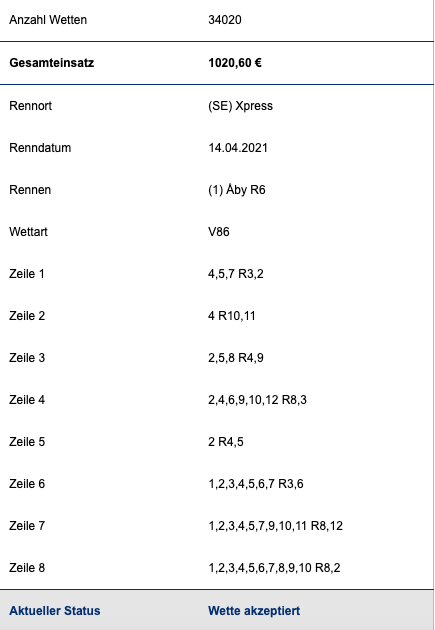Click the Wettart value V86
Viewport: 435px width, 630px height.
coord(219,231)
